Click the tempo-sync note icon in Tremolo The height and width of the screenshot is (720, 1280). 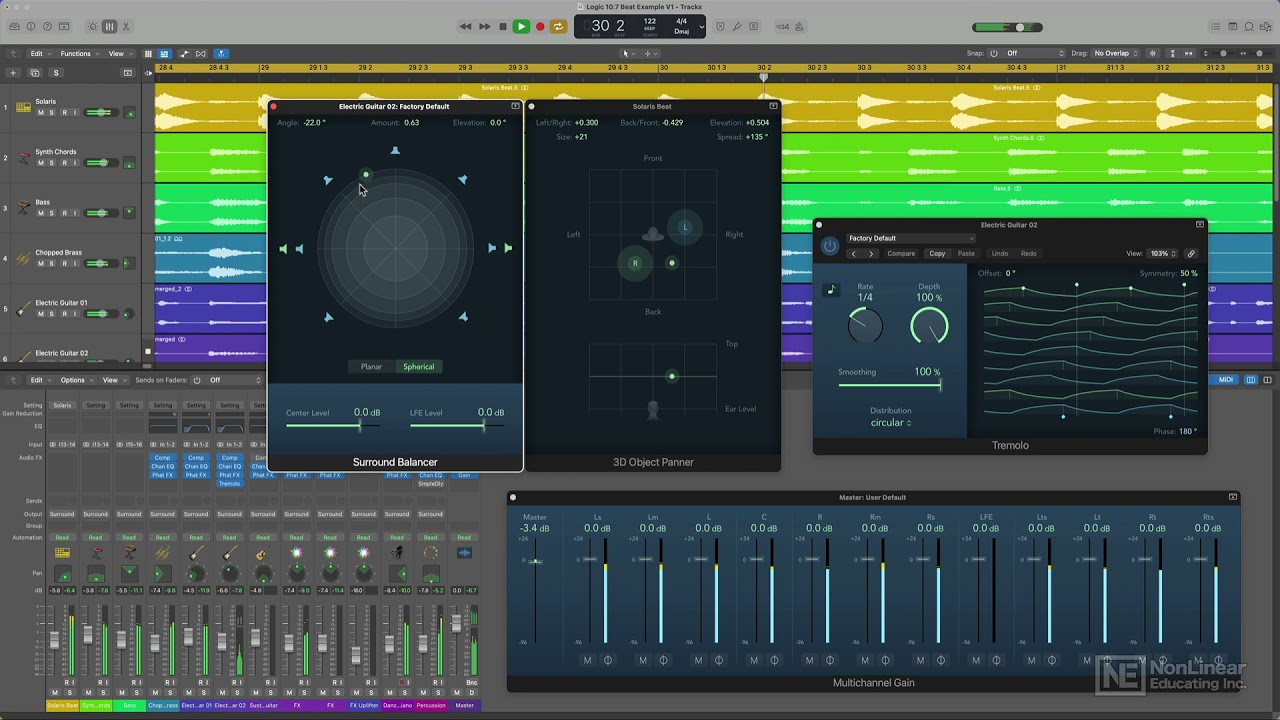(x=831, y=290)
